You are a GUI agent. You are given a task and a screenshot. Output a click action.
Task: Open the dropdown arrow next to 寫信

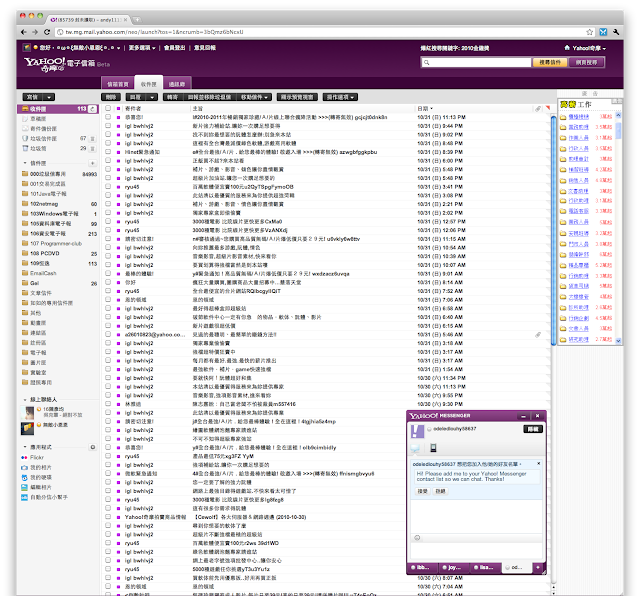click(x=49, y=97)
